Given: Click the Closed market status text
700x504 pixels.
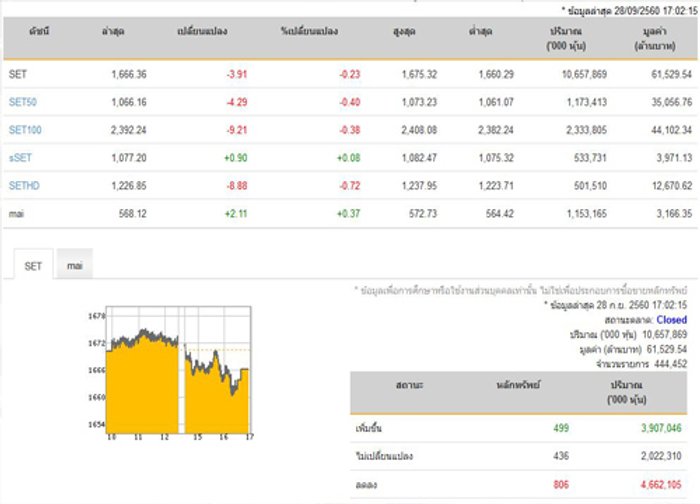Looking at the screenshot, I should (671, 320).
